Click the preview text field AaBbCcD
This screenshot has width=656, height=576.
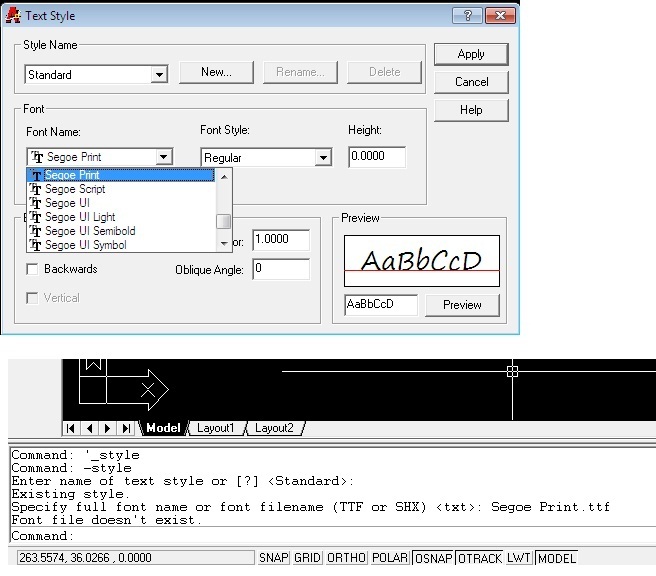coord(381,305)
